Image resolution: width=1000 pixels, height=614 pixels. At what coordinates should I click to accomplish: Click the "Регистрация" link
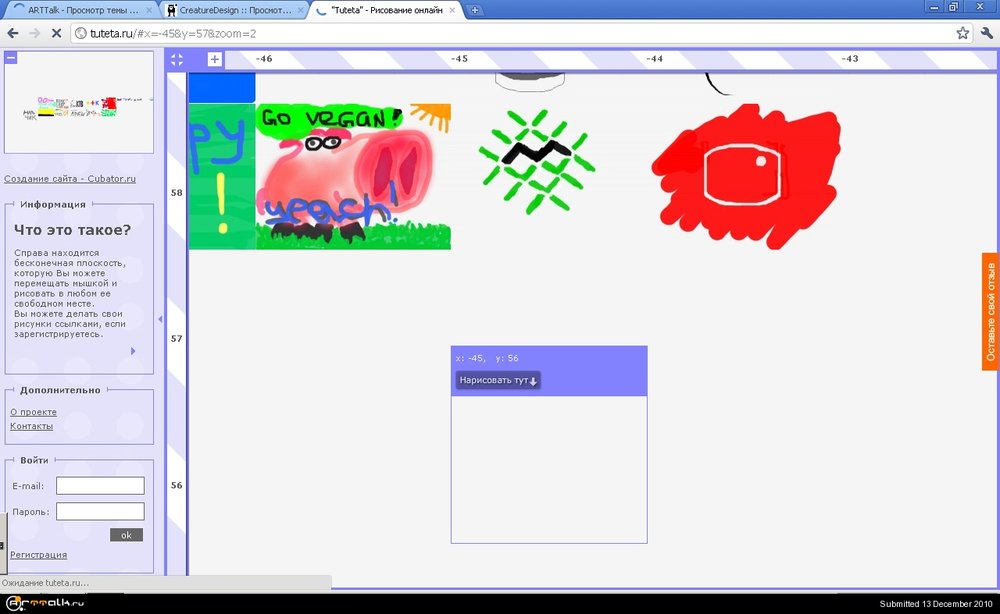pyautogui.click(x=38, y=555)
